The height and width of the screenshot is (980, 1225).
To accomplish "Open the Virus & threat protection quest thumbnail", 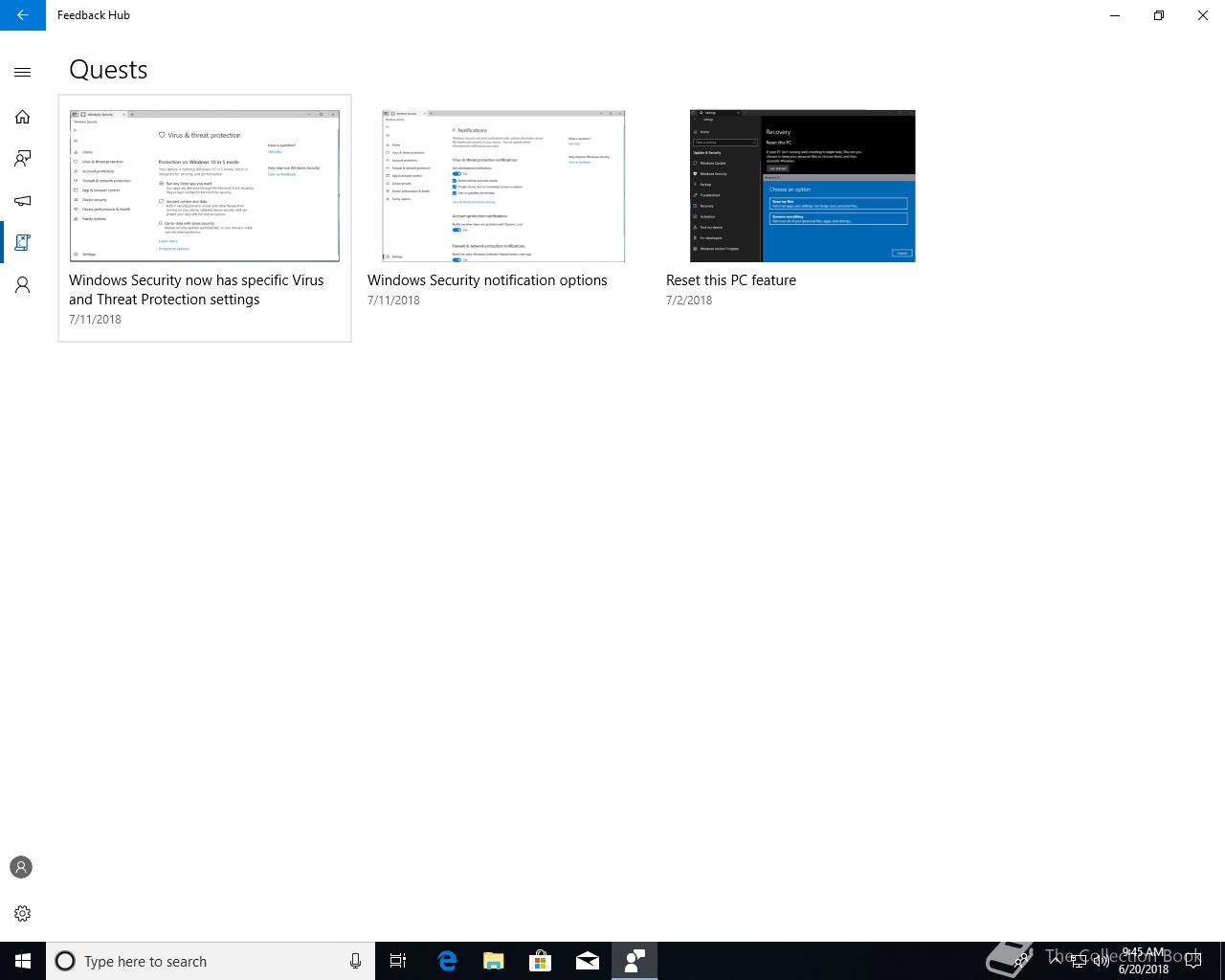I will pos(205,186).
